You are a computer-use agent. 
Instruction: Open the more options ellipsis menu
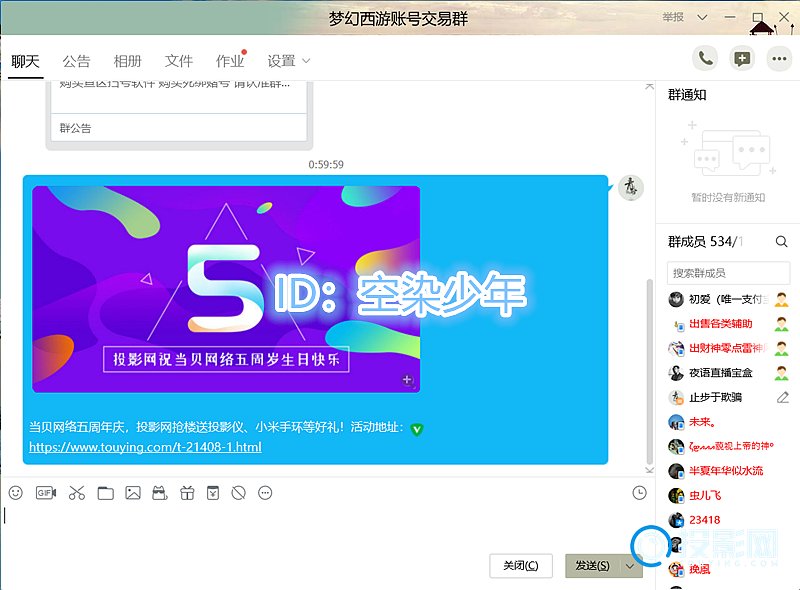(779, 59)
